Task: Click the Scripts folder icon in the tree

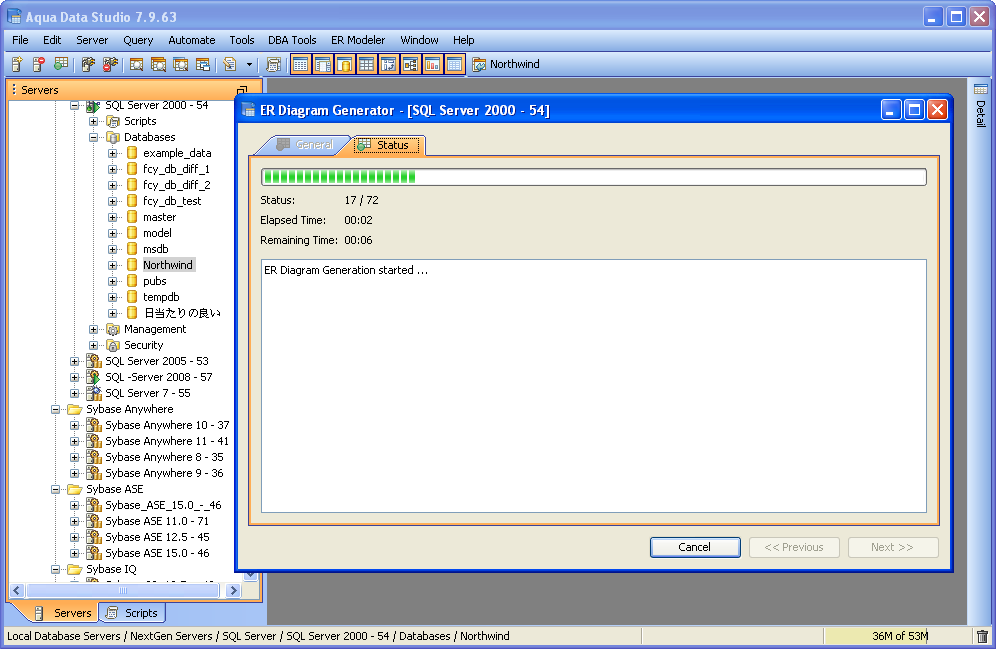Action: click(113, 121)
